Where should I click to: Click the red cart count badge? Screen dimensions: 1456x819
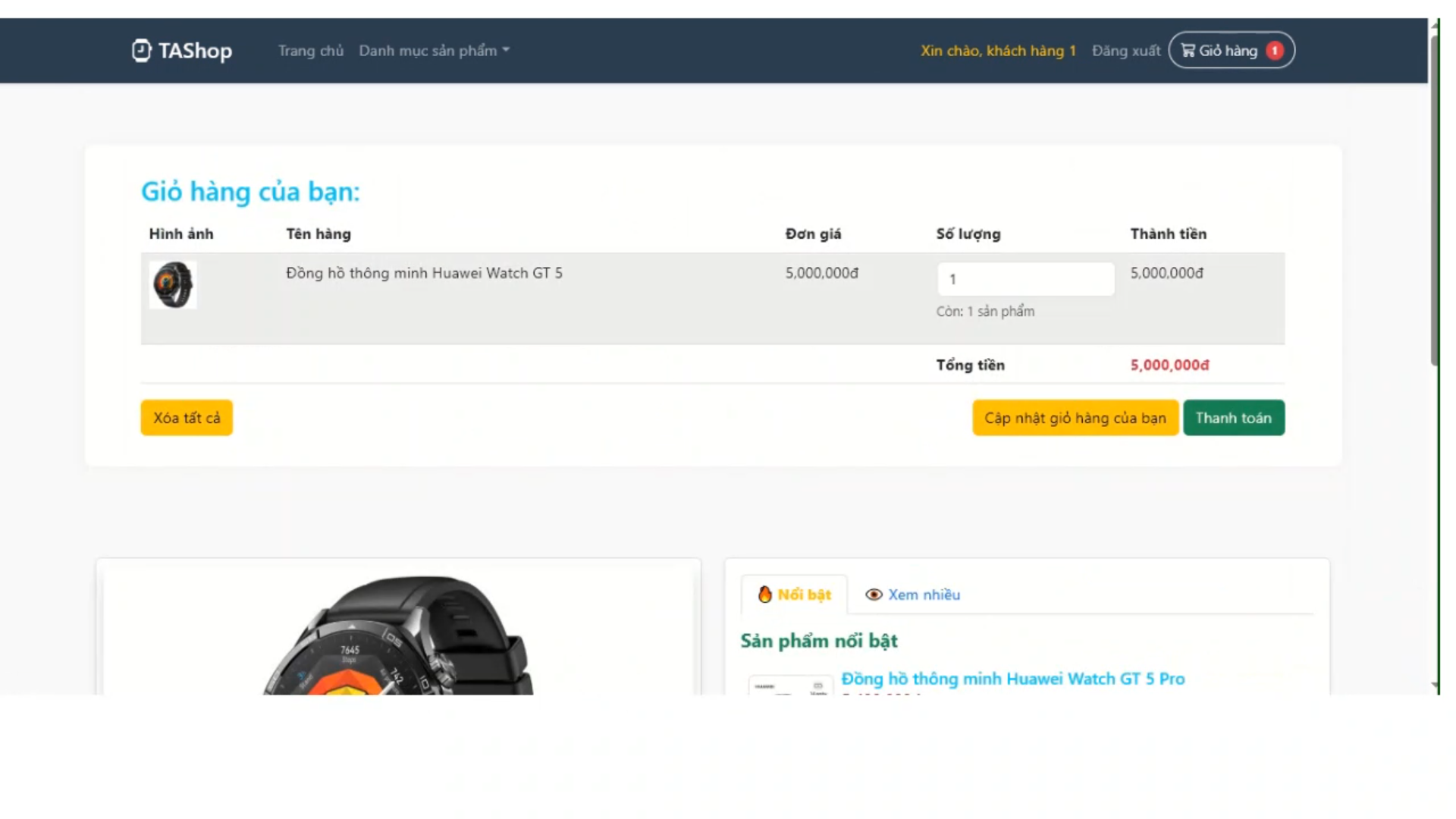pyautogui.click(x=1275, y=51)
